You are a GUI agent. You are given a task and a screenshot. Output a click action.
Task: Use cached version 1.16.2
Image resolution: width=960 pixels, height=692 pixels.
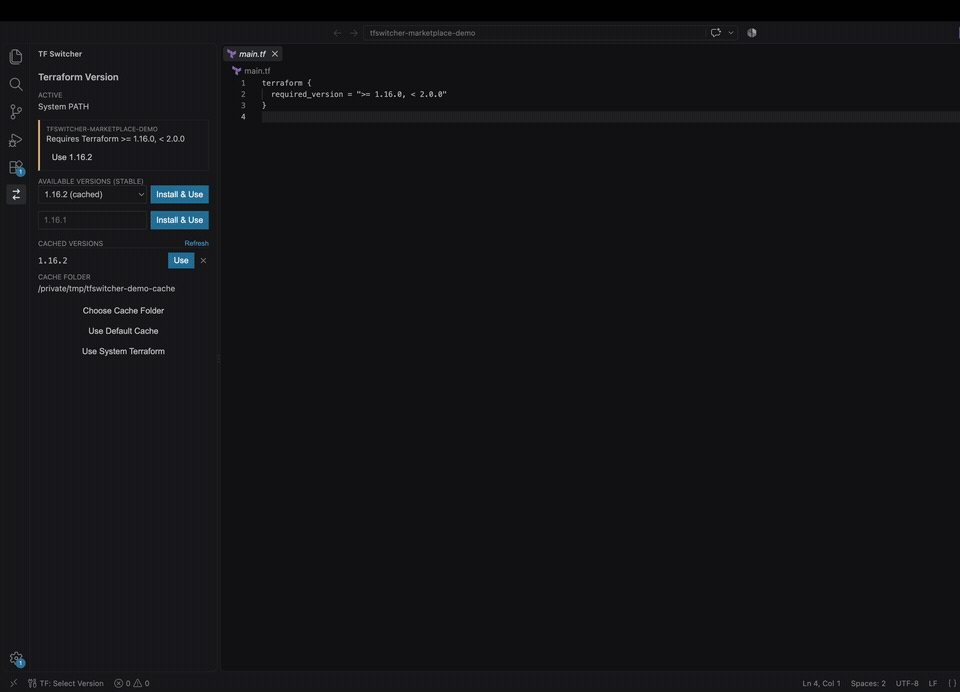click(x=181, y=260)
